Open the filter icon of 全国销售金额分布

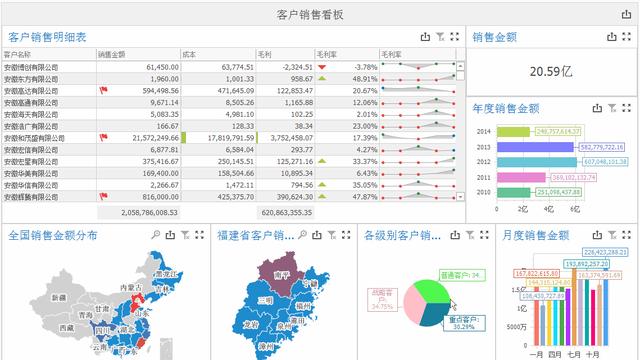tap(185, 235)
